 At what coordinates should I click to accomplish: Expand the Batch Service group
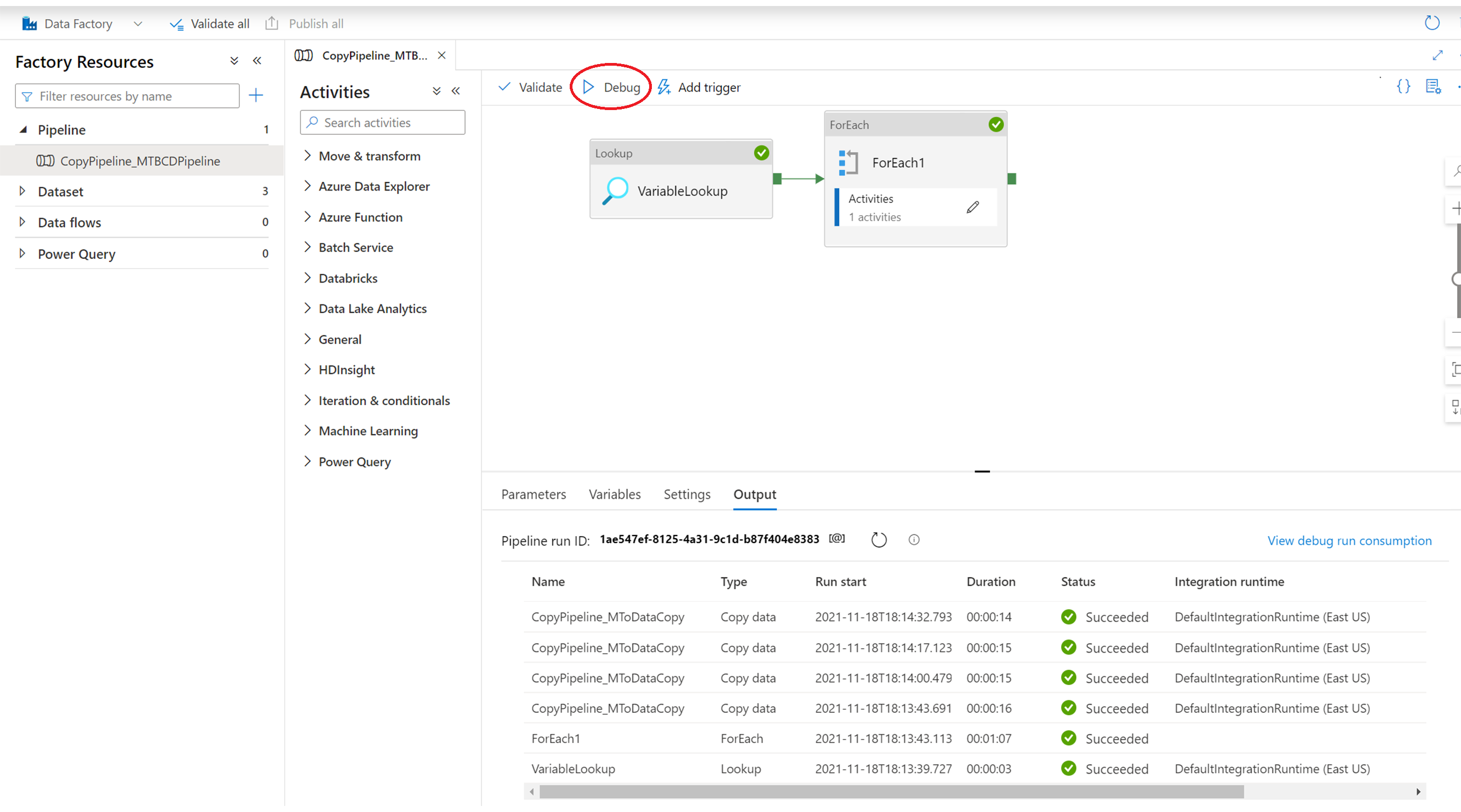tap(308, 247)
